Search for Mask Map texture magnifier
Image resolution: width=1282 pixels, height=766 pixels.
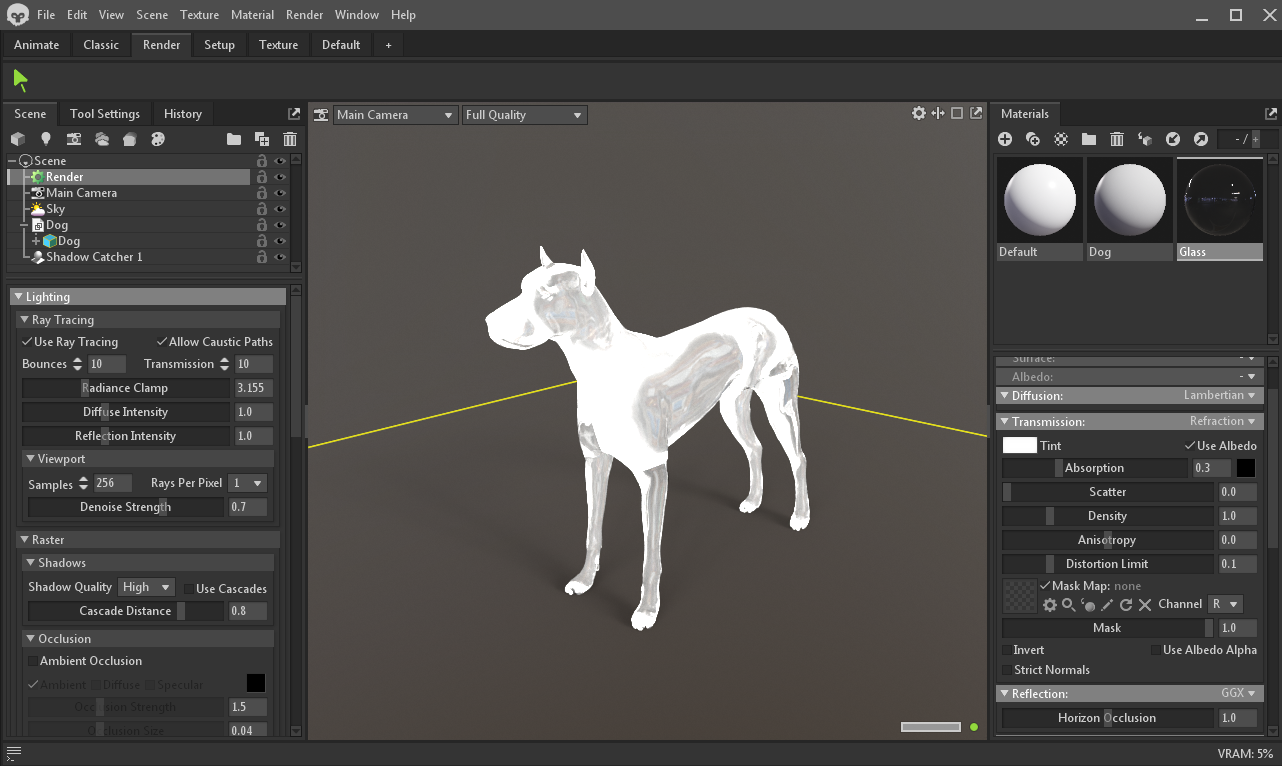pos(1069,605)
